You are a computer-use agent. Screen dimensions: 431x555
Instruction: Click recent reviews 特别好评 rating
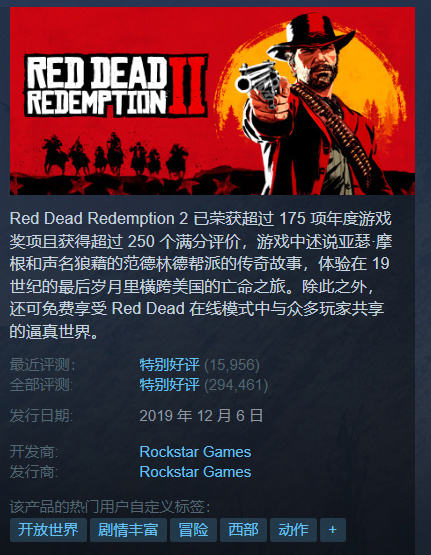coord(169,365)
